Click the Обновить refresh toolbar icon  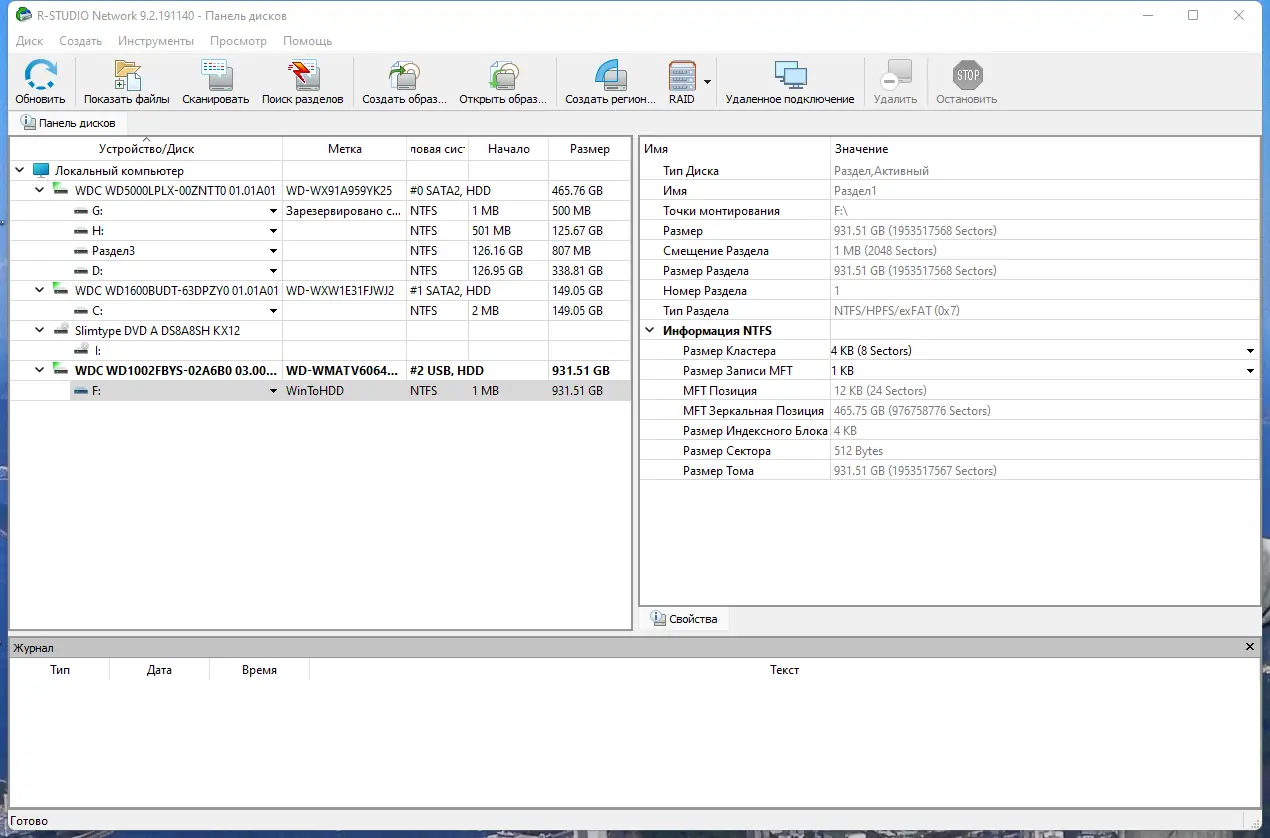pyautogui.click(x=40, y=76)
